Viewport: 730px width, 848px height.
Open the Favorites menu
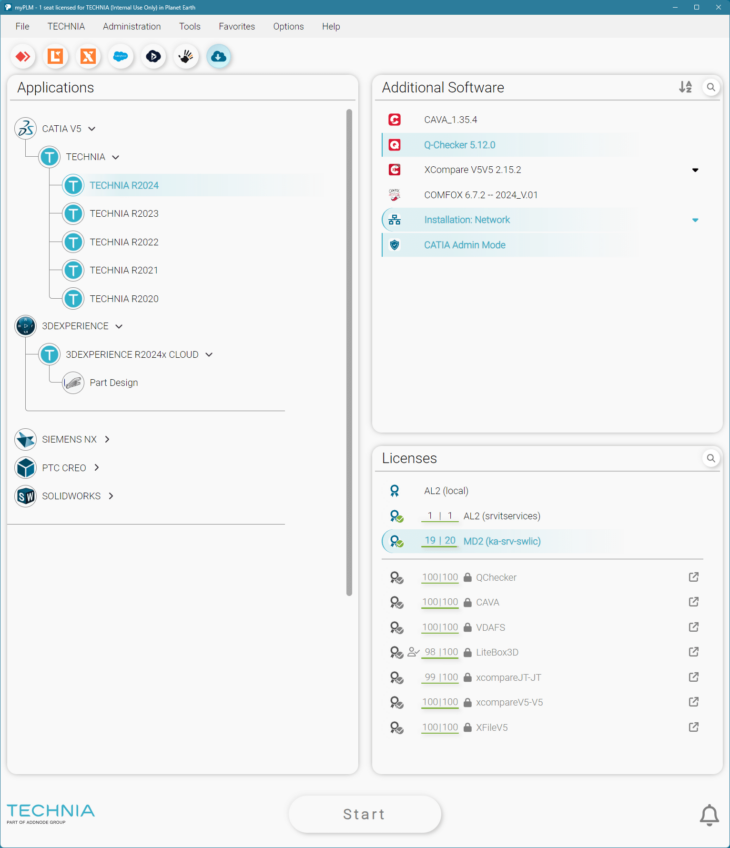click(237, 26)
